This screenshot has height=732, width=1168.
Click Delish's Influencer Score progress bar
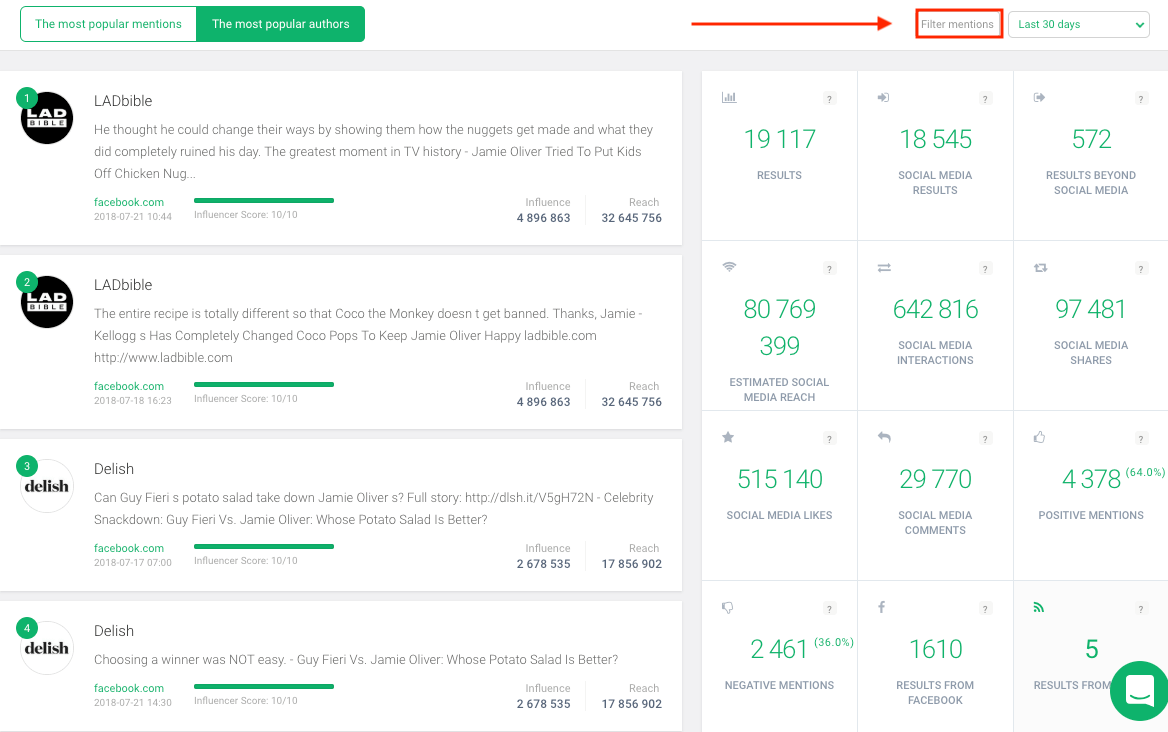pyautogui.click(x=263, y=547)
